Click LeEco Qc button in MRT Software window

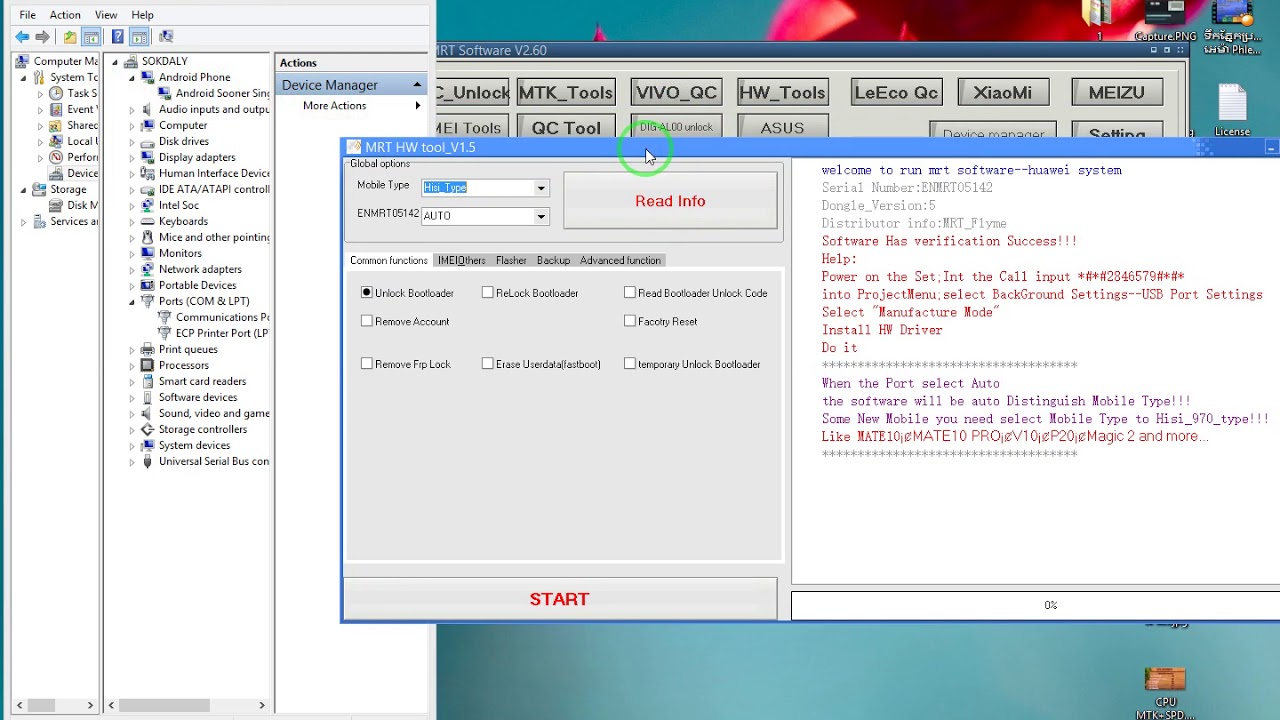(896, 92)
